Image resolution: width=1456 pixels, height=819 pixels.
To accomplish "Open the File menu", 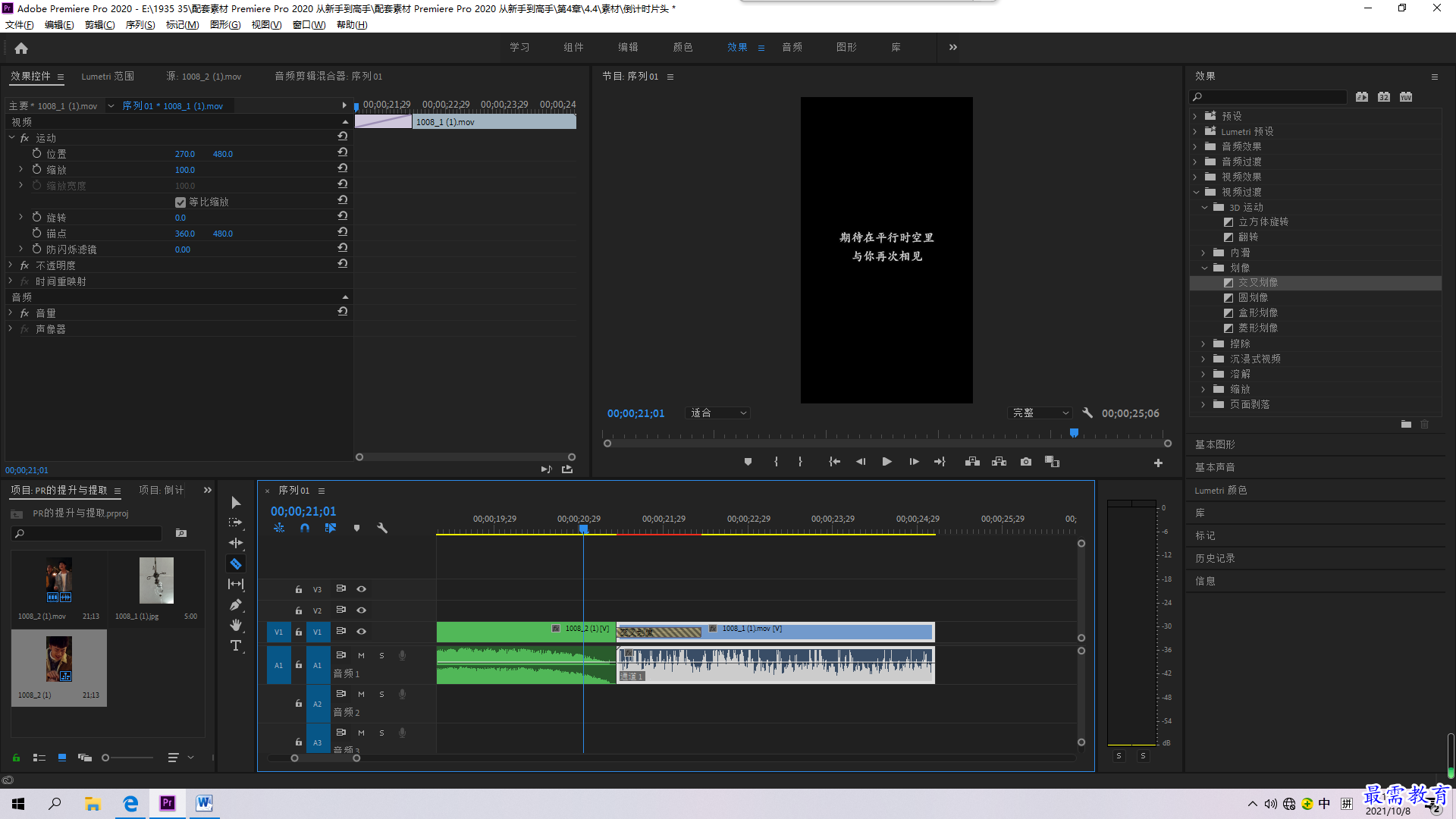I will tap(20, 25).
